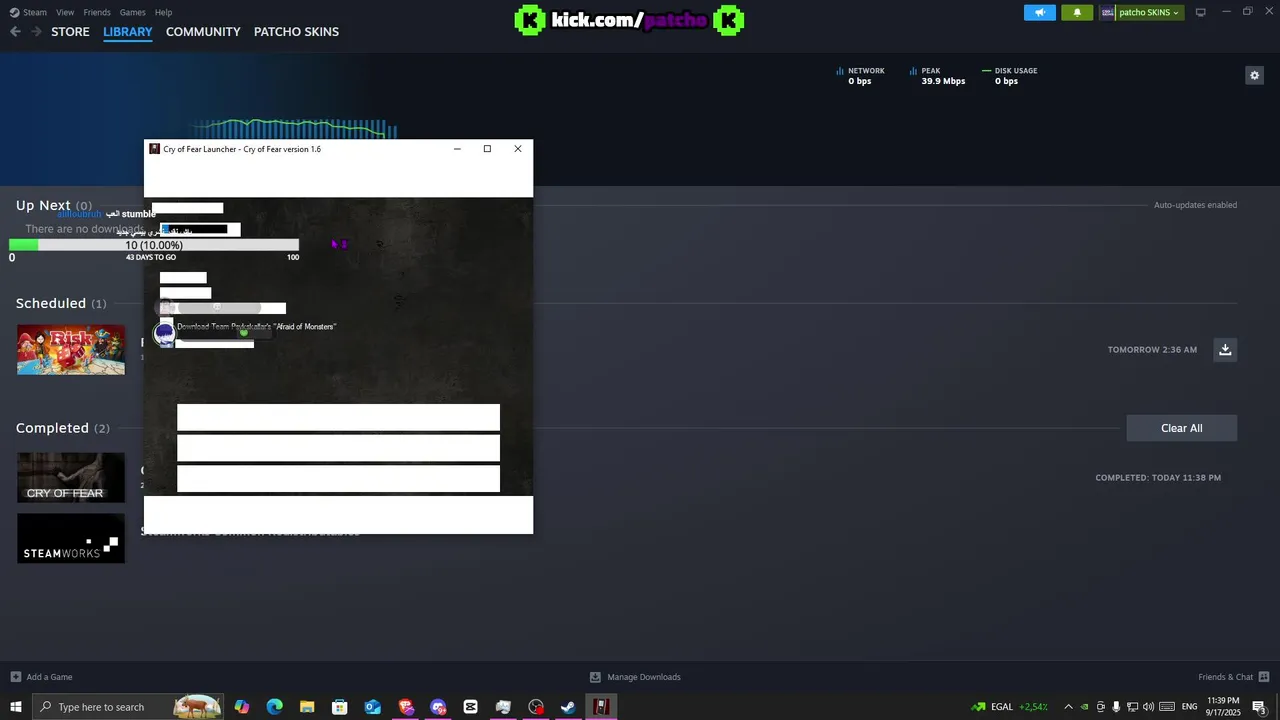Click the Scheduled (1) heading
The height and width of the screenshot is (720, 1280).
tap(61, 303)
